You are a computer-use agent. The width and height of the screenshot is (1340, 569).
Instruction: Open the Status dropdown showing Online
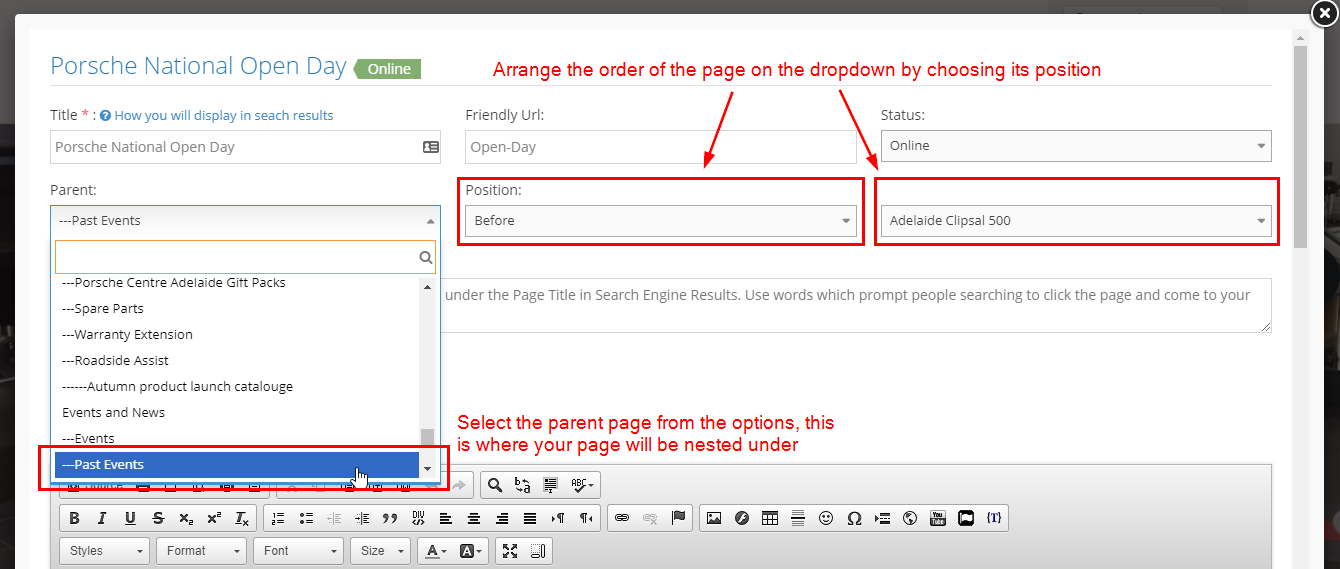pyautogui.click(x=1075, y=146)
